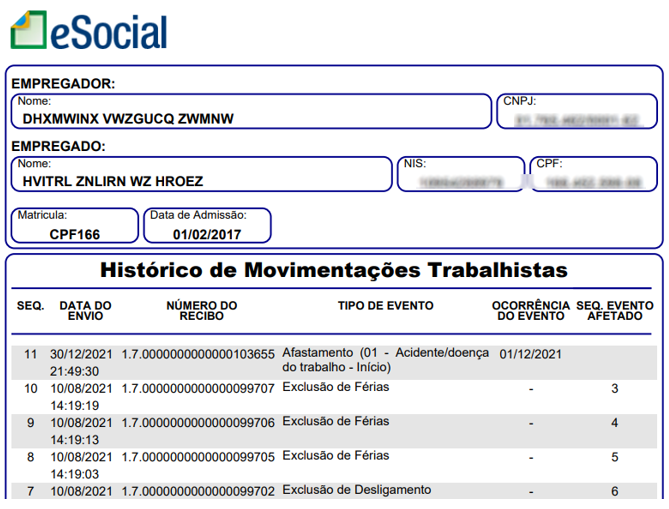Screen dimensions: 669x509
Task: Select sequence number 11 in the table
Action: [x=31, y=354]
